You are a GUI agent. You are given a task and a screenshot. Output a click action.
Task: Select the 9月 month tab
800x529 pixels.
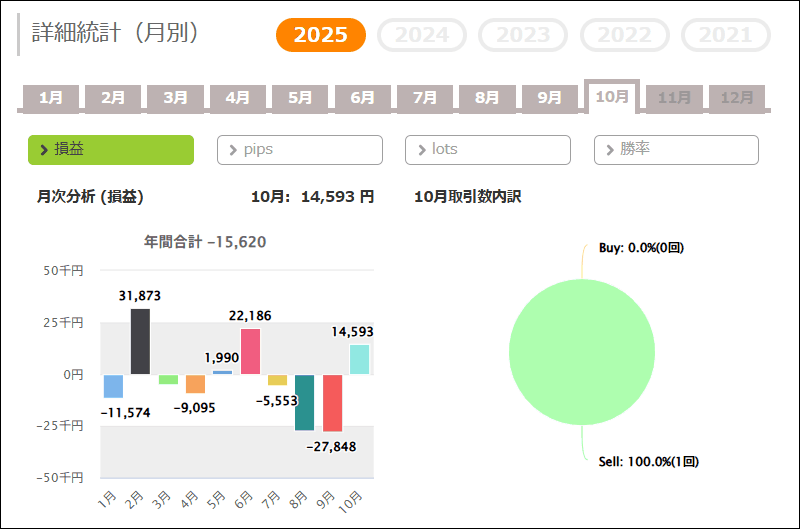click(550, 98)
